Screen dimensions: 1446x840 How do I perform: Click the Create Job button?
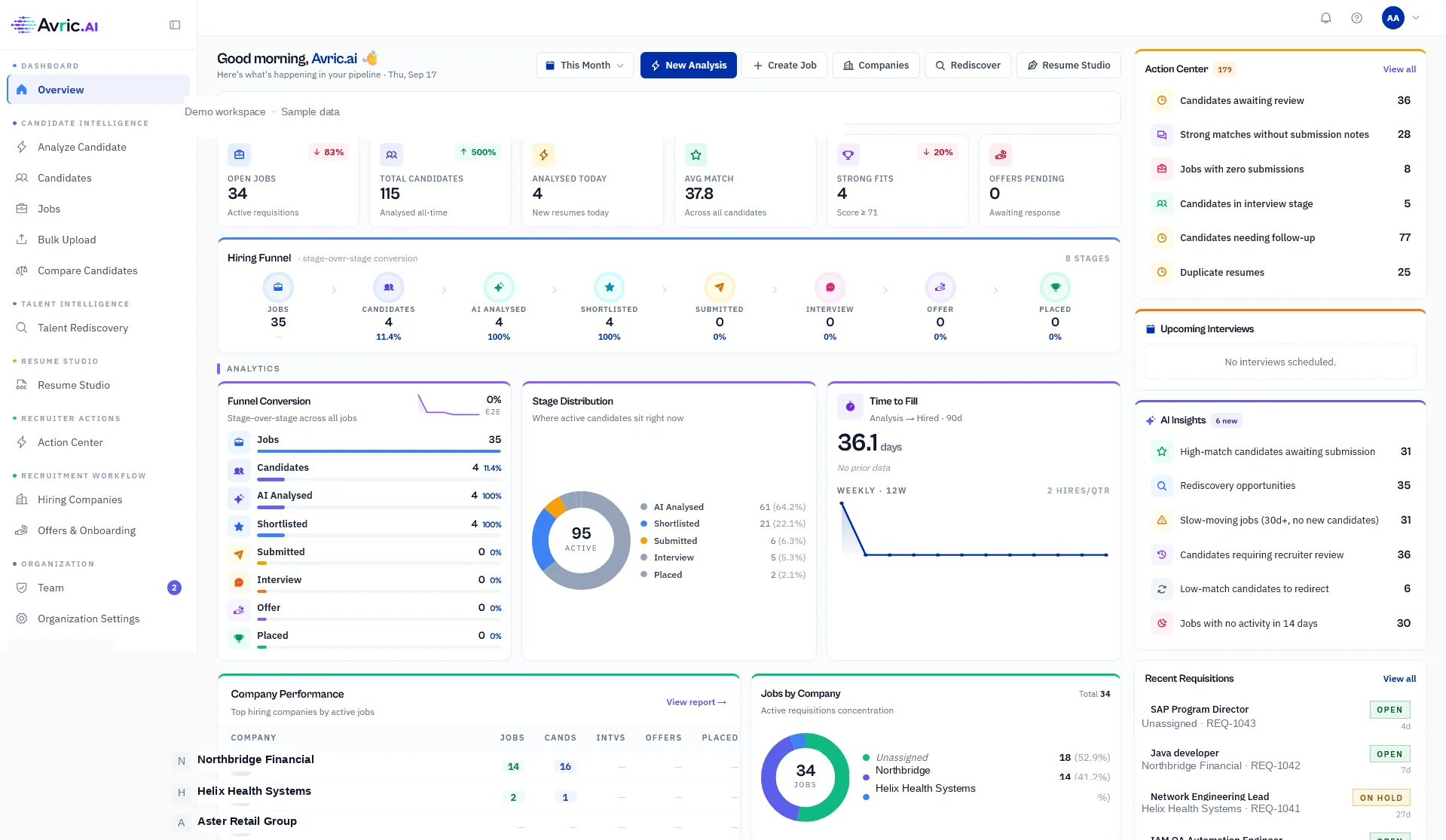[784, 66]
